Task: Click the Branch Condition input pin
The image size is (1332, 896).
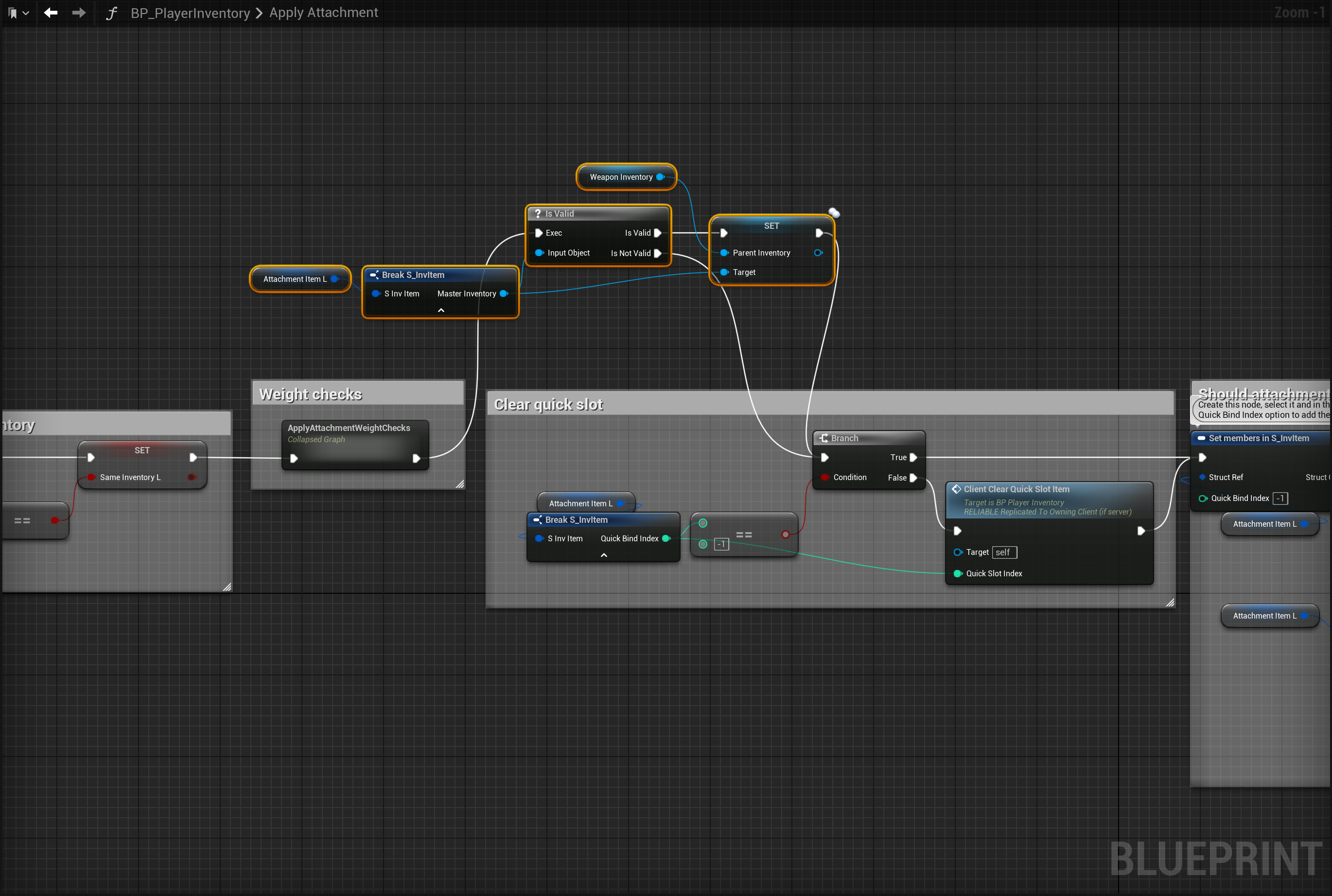Action: click(825, 477)
